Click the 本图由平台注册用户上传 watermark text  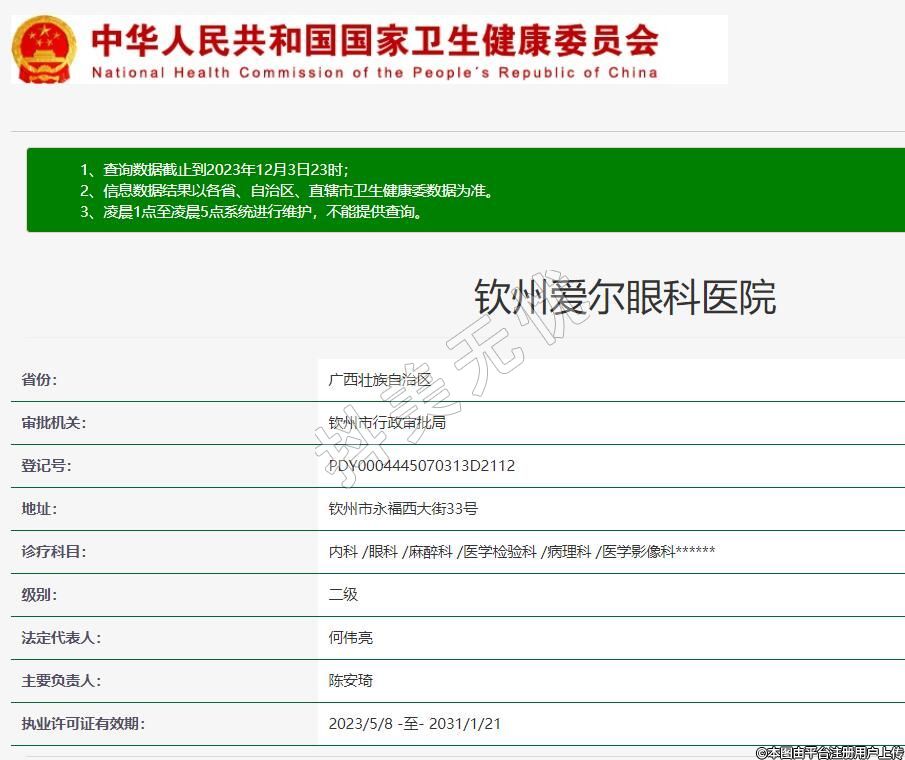(x=829, y=751)
